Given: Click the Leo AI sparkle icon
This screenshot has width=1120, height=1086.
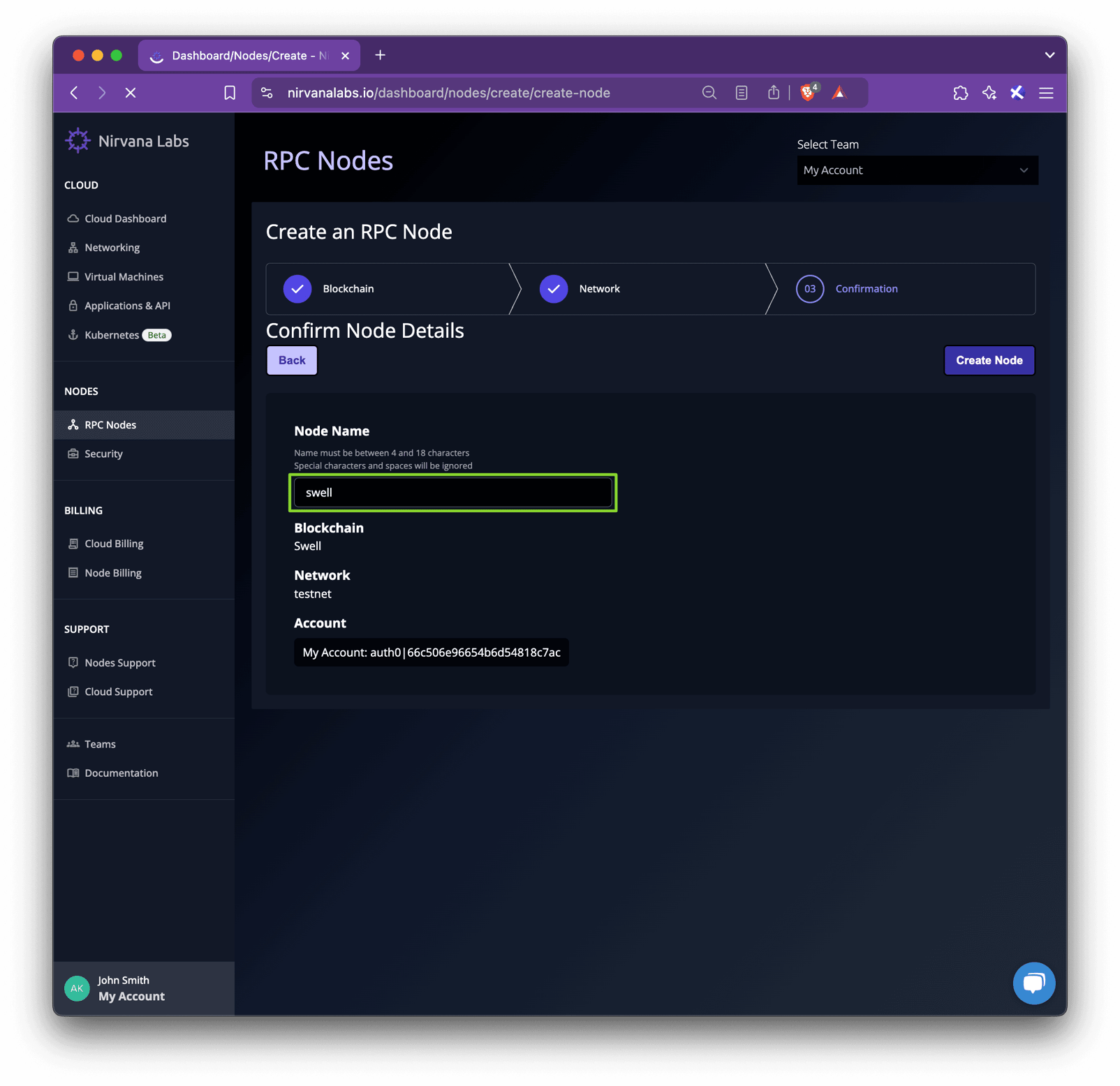Looking at the screenshot, I should (989, 93).
